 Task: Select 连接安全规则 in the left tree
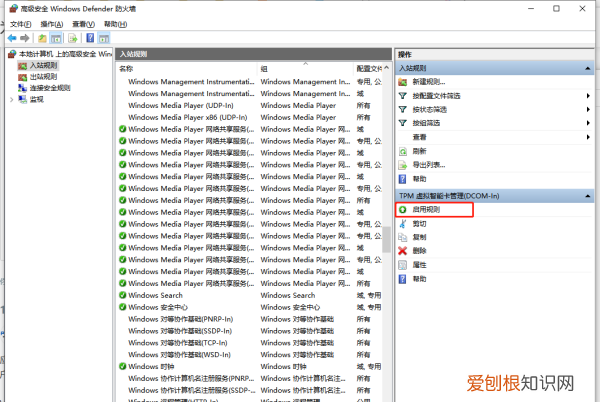[x=50, y=88]
